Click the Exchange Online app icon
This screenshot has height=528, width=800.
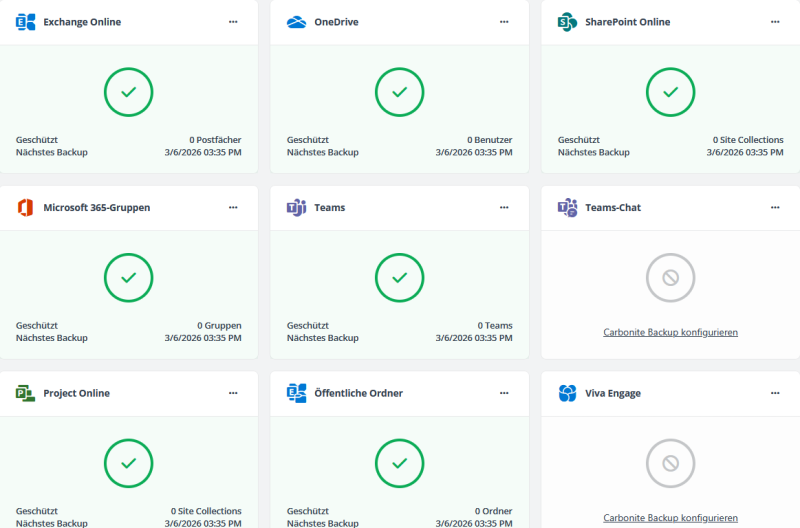26,22
